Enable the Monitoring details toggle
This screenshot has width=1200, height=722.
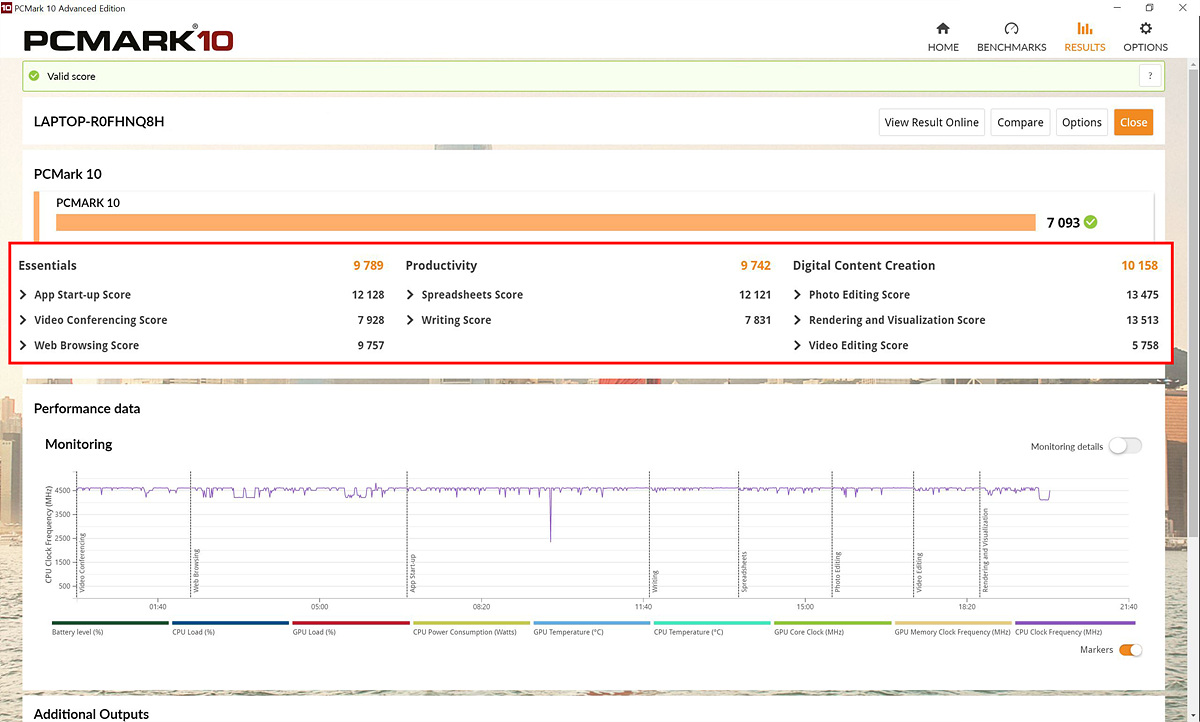coord(1124,446)
